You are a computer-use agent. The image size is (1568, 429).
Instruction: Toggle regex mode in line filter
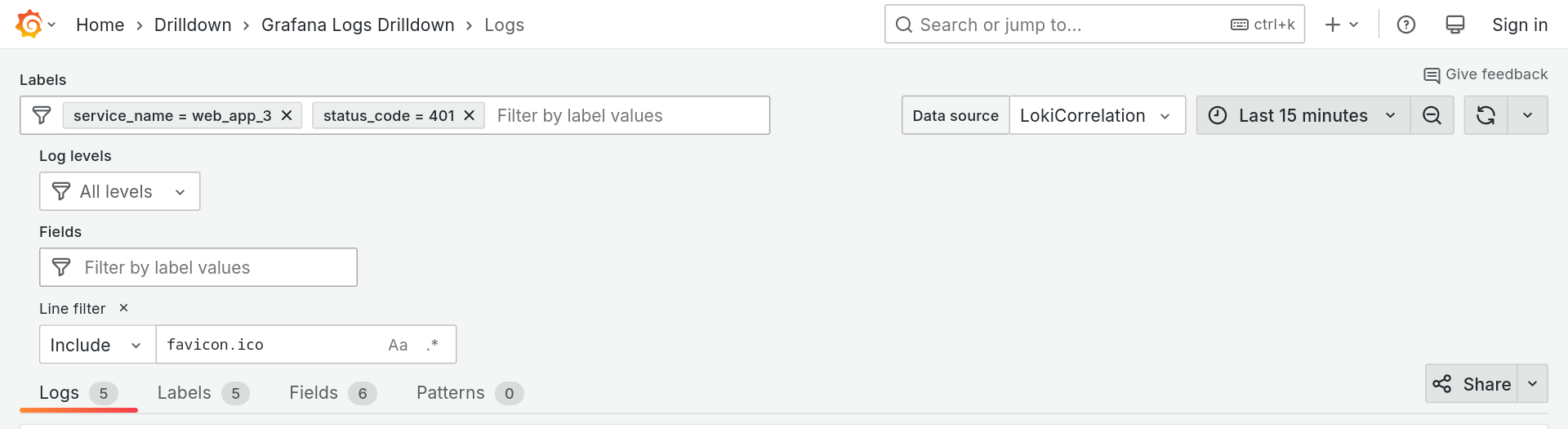pyautogui.click(x=432, y=345)
